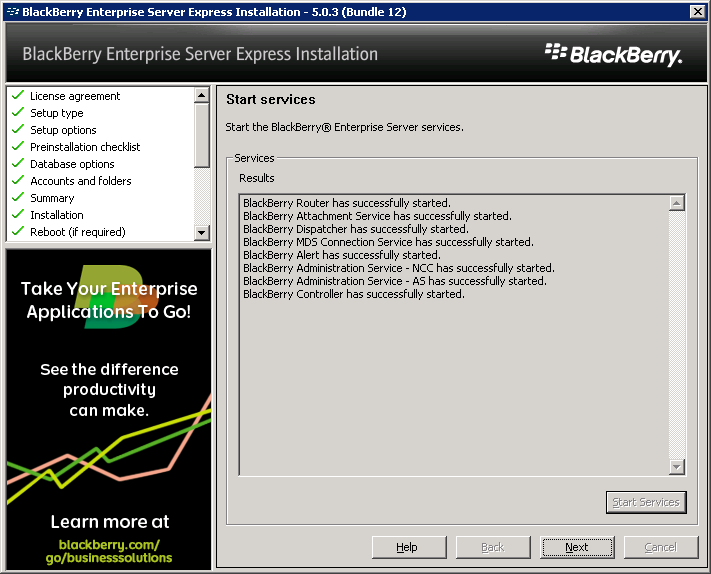Screen dimensions: 711x574
Task: Select the Database options step
Action: [x=72, y=164]
